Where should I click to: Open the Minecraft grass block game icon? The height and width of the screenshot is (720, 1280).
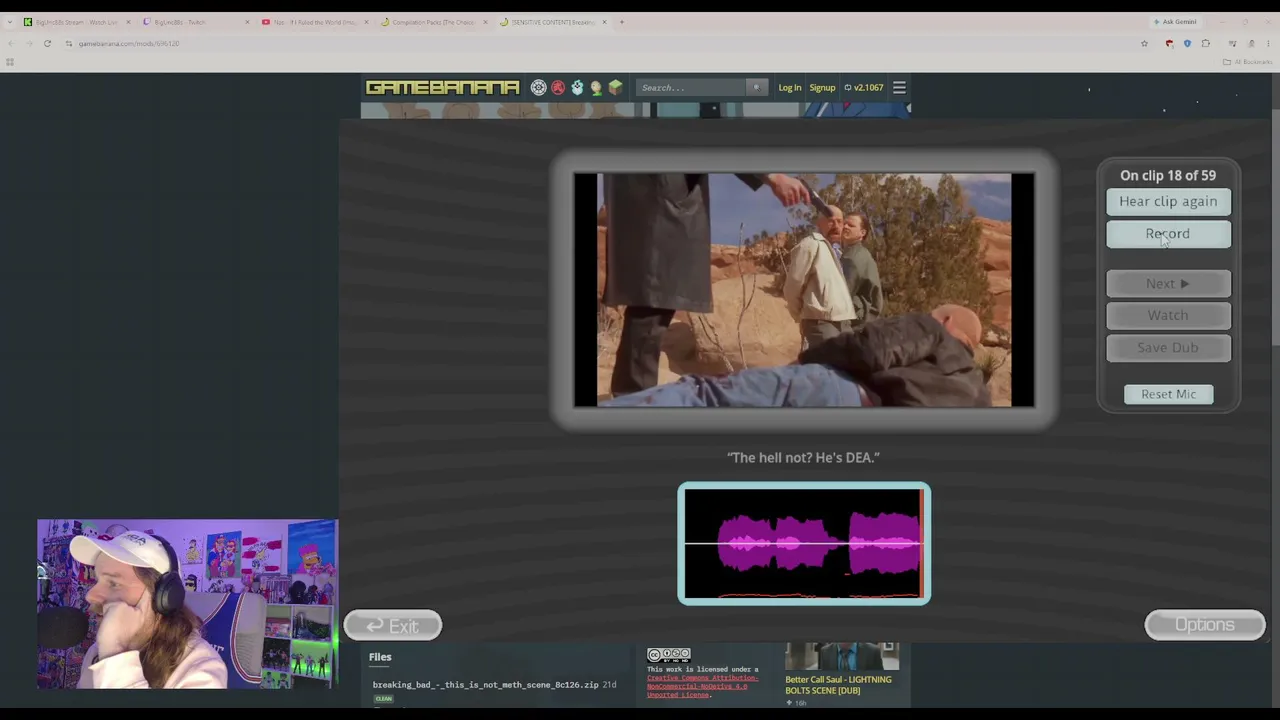pyautogui.click(x=615, y=88)
